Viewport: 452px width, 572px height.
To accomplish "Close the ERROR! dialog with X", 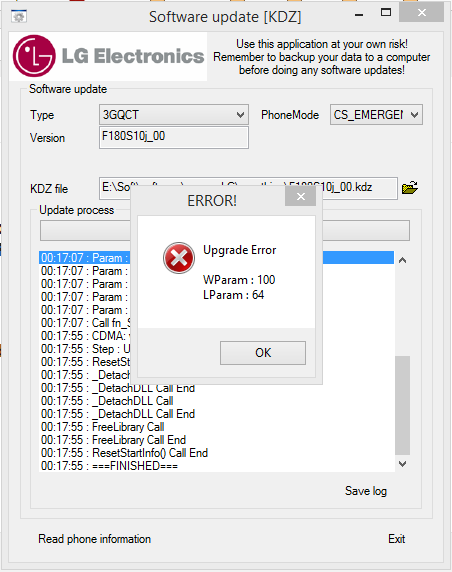I will (x=301, y=197).
